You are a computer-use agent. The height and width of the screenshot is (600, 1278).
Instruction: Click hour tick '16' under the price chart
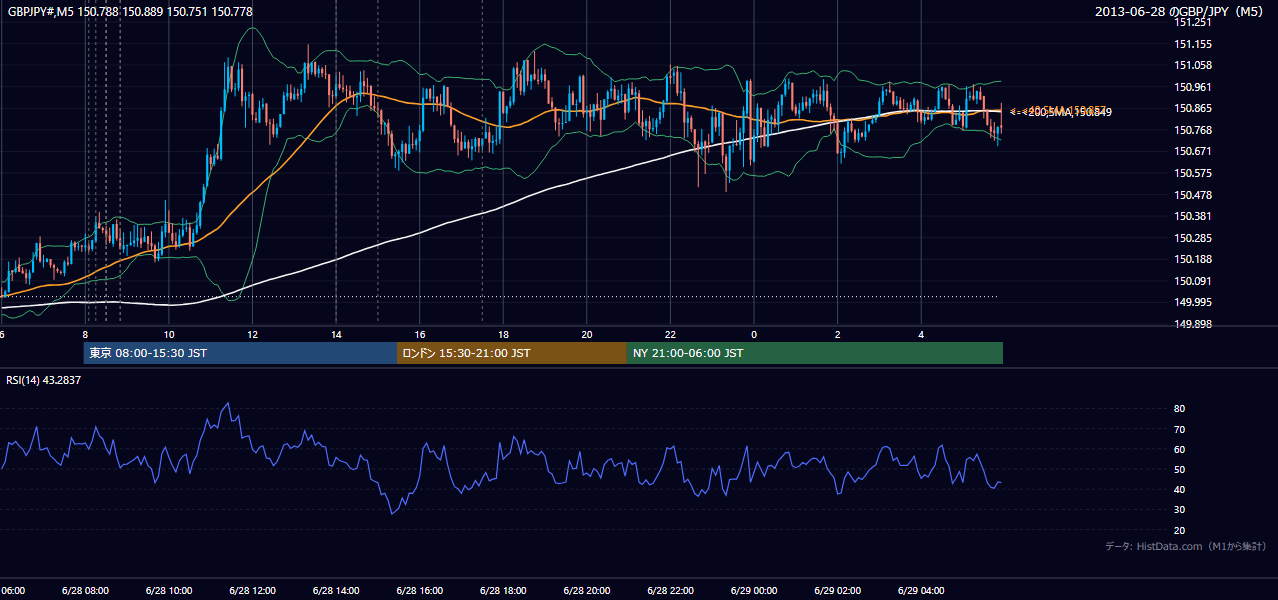(420, 334)
